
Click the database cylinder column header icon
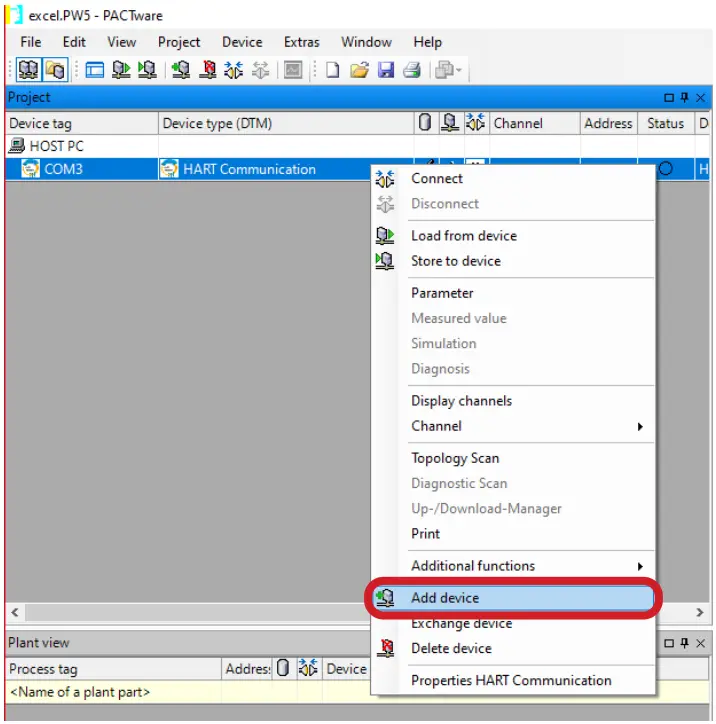pos(425,122)
